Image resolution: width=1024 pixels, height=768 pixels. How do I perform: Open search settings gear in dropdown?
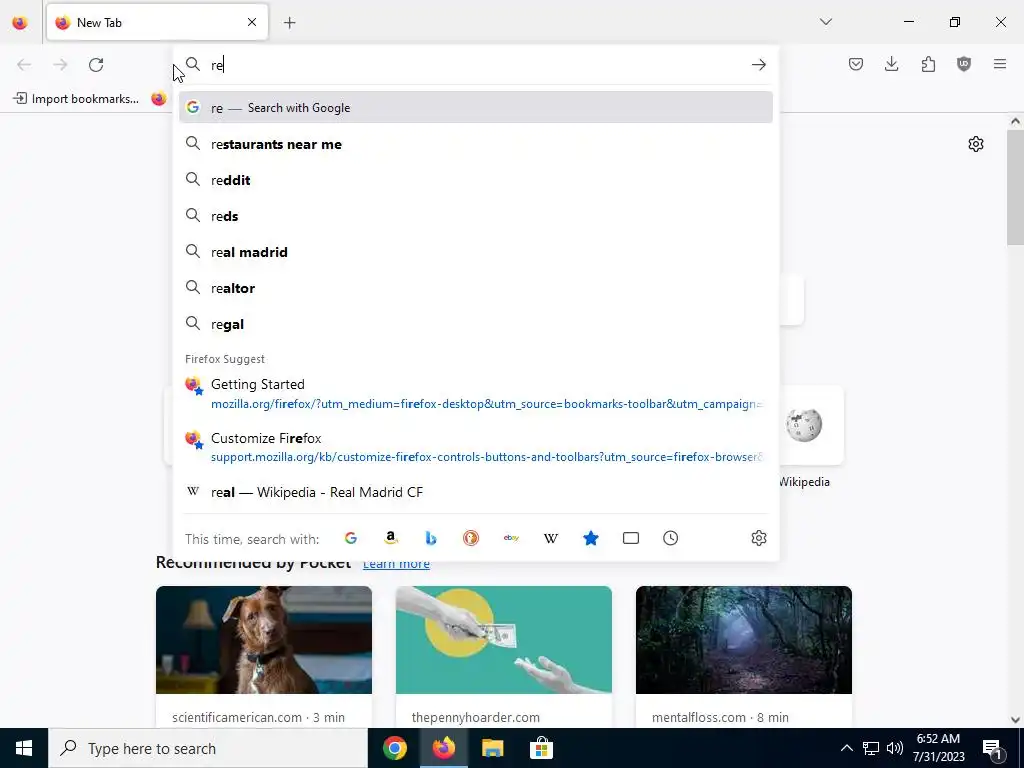point(758,538)
